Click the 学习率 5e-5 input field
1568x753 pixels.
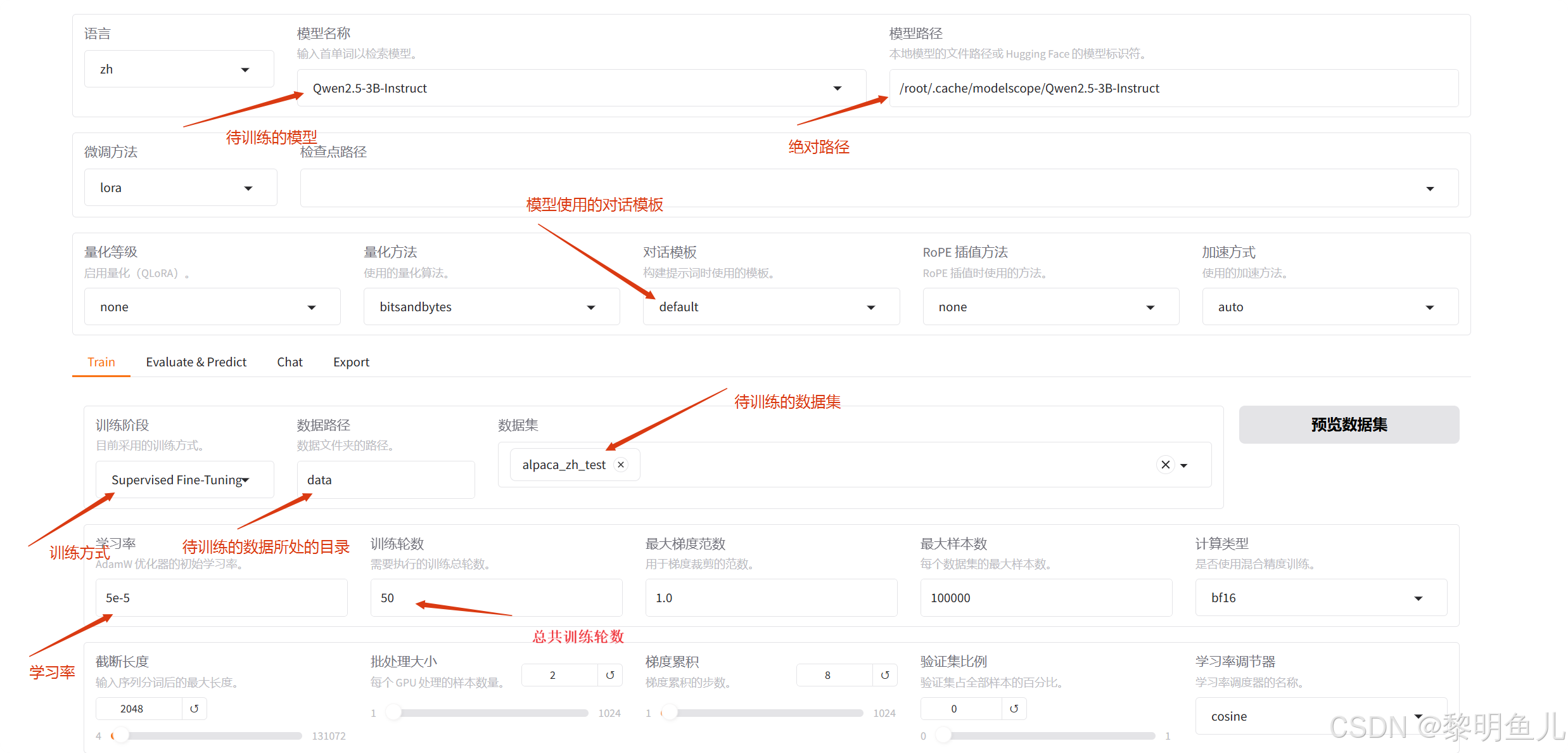(221, 598)
